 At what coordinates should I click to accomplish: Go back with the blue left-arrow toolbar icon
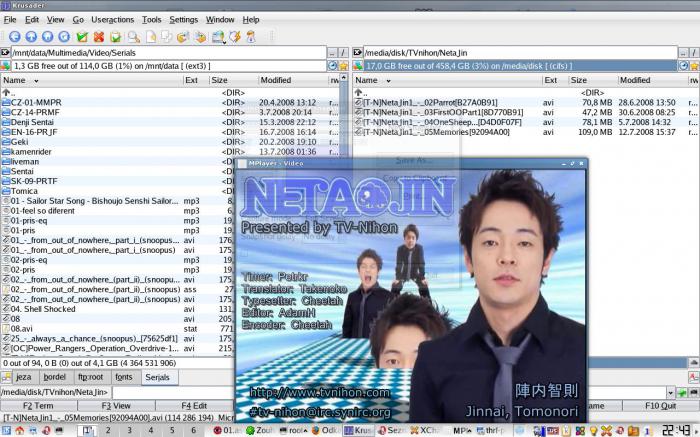pyautogui.click(x=14, y=37)
